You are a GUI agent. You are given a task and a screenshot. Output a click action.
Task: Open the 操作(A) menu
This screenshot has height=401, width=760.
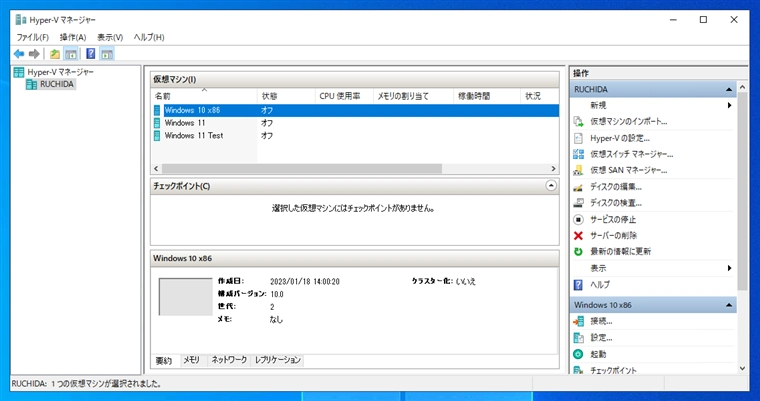(73, 37)
